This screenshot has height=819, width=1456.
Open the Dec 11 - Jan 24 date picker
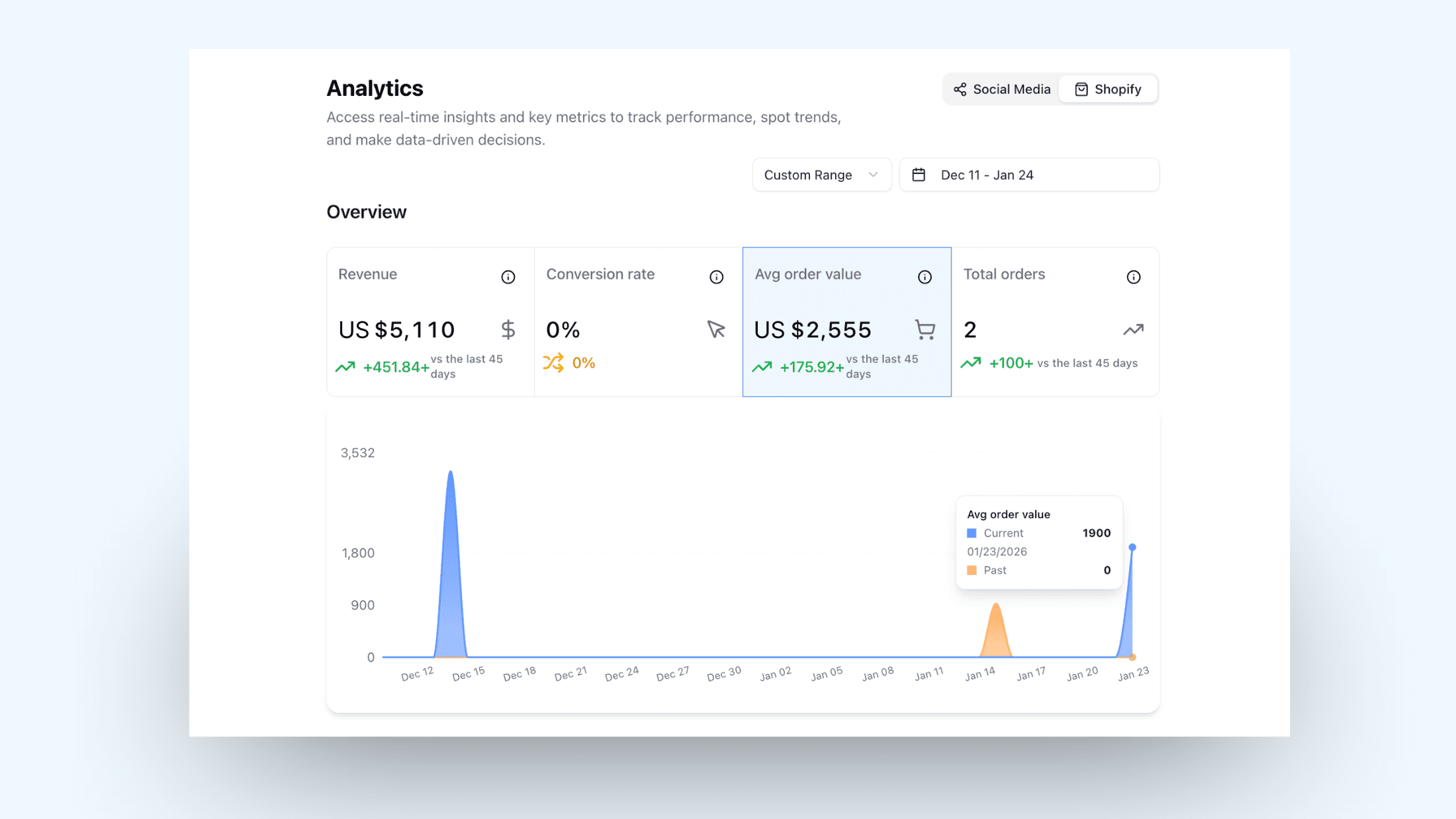1029,175
